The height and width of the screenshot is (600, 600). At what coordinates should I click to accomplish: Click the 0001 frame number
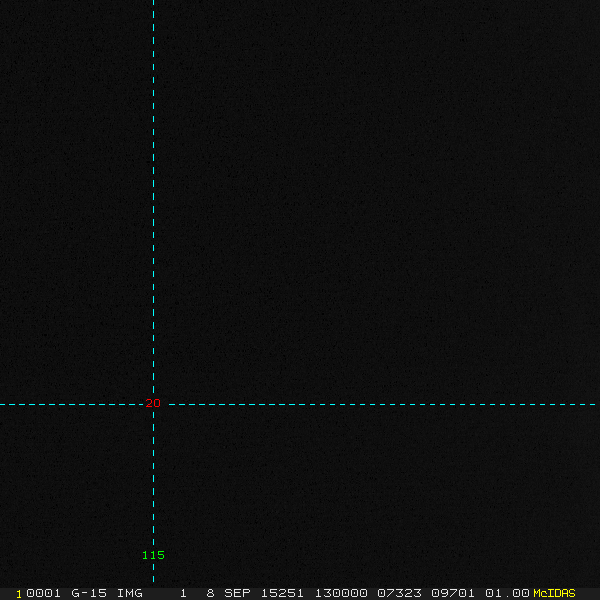pos(43,593)
